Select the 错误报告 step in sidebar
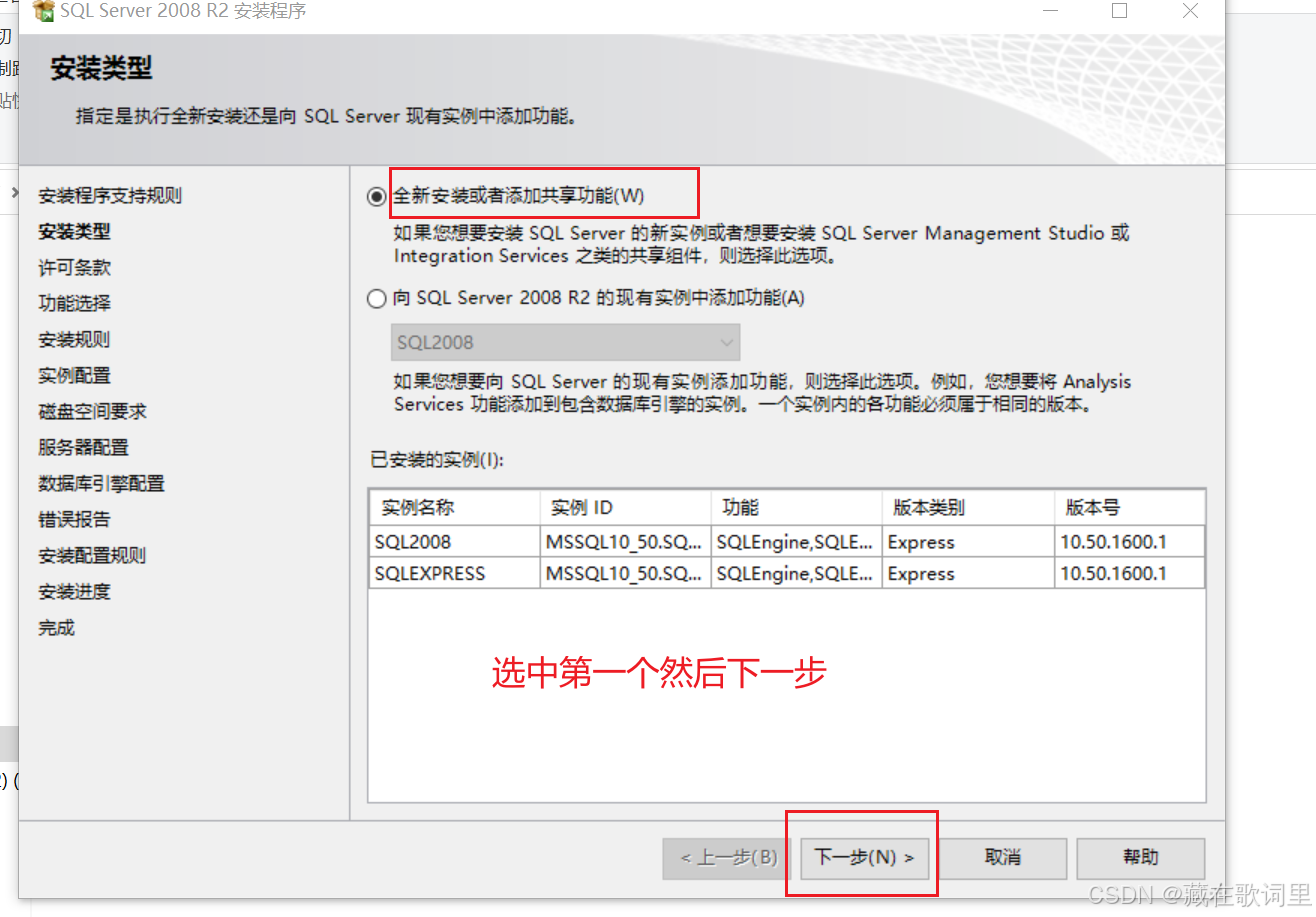The image size is (1316, 917). tap(74, 519)
